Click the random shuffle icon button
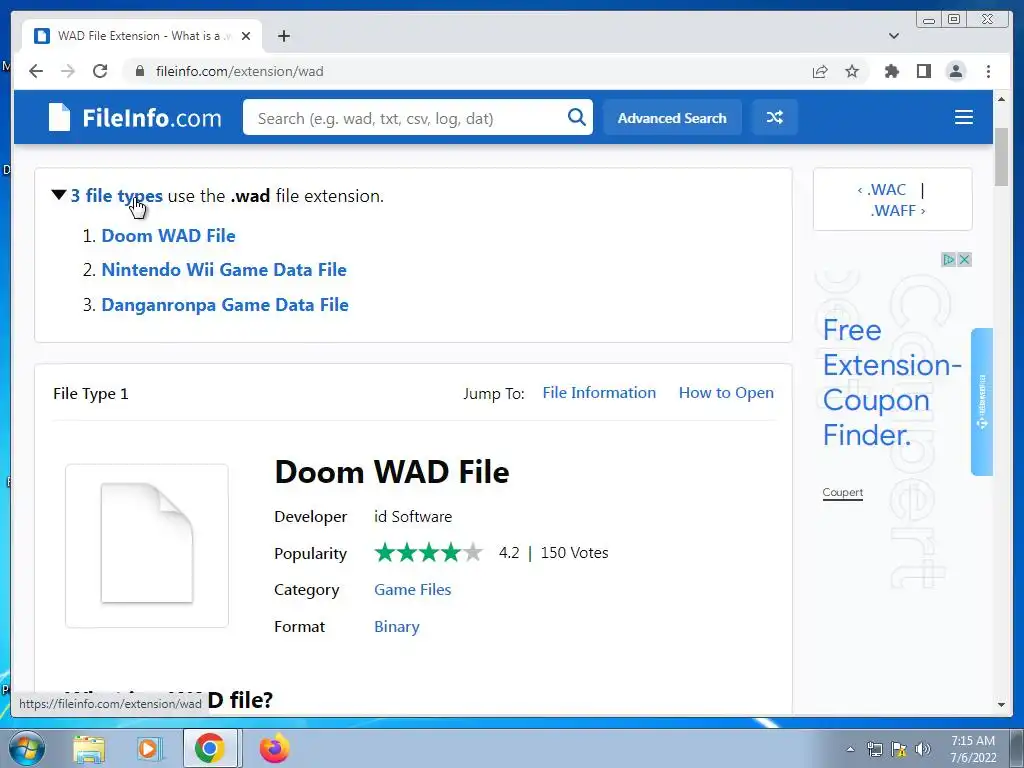Image resolution: width=1024 pixels, height=768 pixels. (775, 118)
